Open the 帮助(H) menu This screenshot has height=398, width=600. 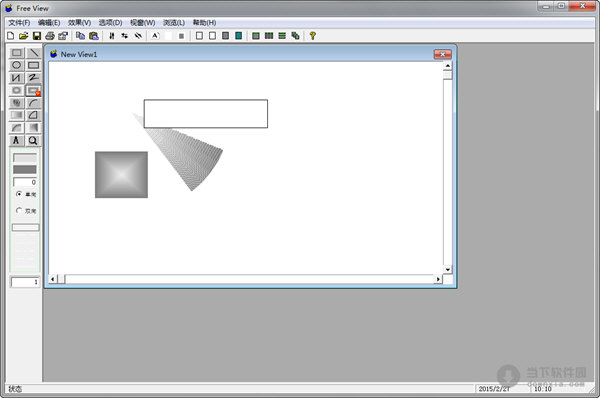[x=204, y=23]
